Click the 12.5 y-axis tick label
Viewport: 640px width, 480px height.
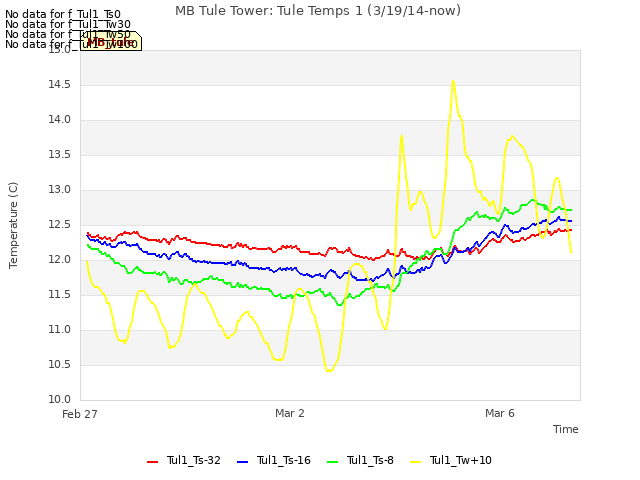tap(60, 225)
